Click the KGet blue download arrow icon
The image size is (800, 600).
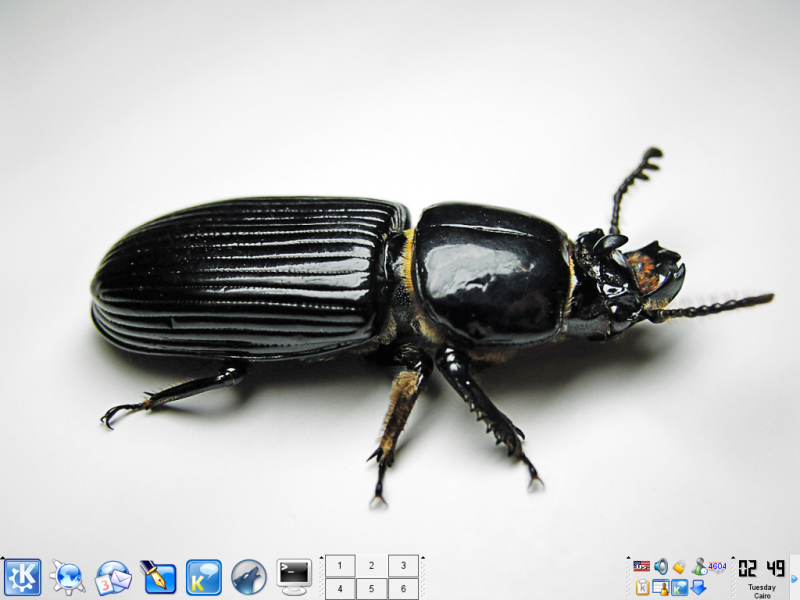(700, 587)
